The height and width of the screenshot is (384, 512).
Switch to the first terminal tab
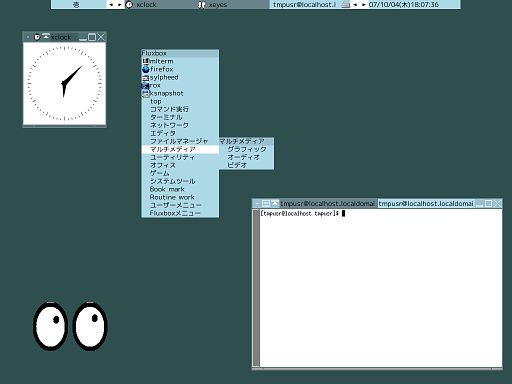pos(328,203)
